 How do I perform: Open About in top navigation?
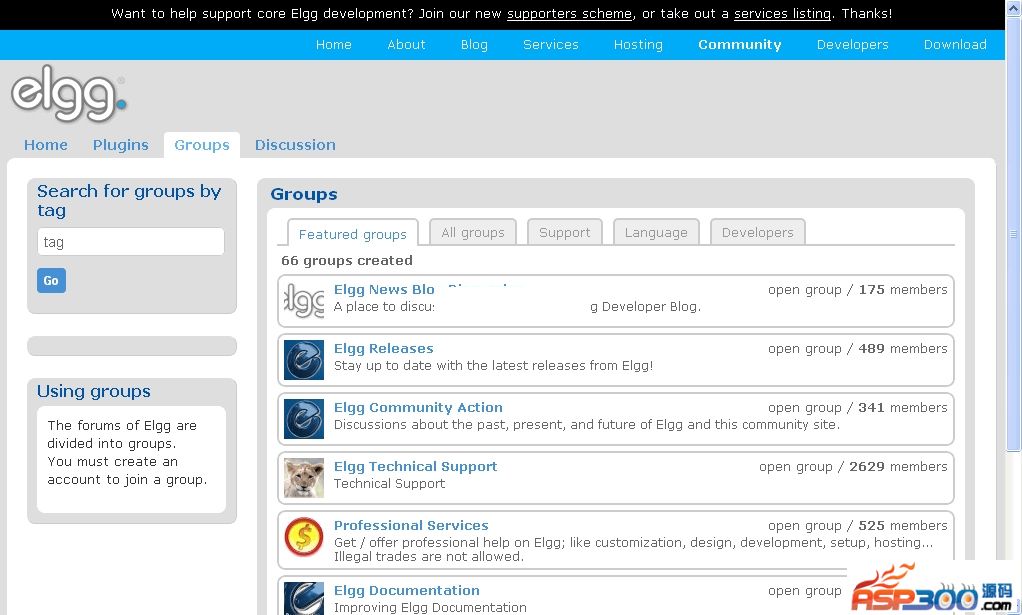click(406, 44)
